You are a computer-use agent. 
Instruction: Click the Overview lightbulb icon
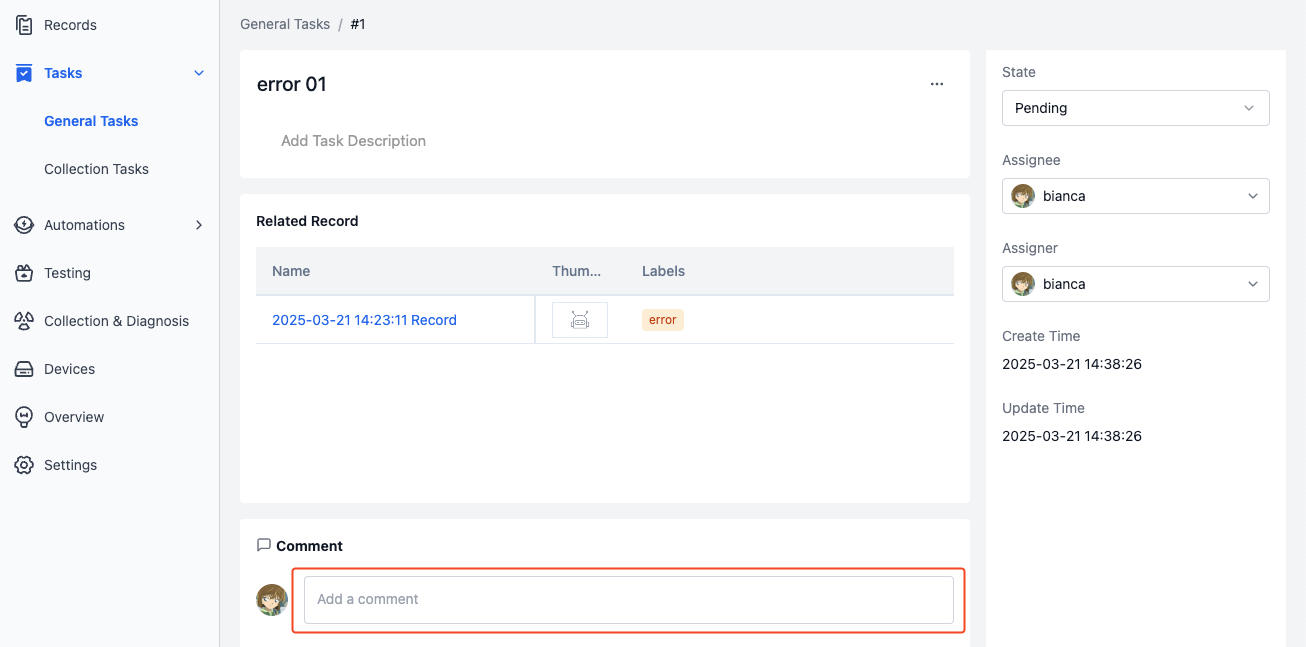[x=24, y=417]
